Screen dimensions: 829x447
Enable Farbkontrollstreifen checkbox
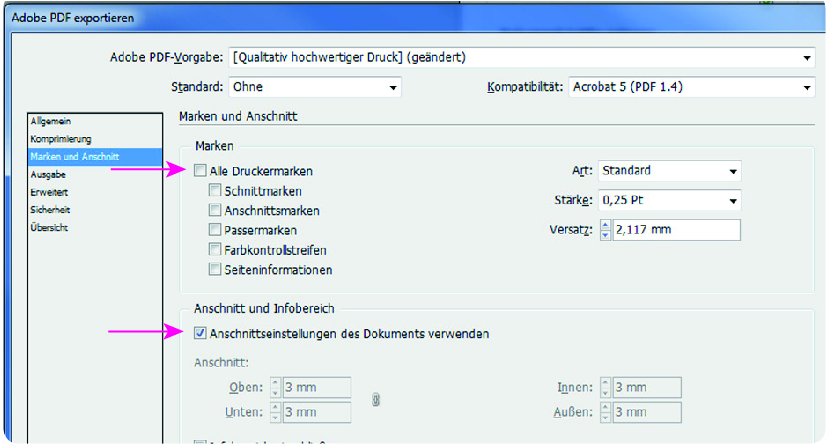215,250
